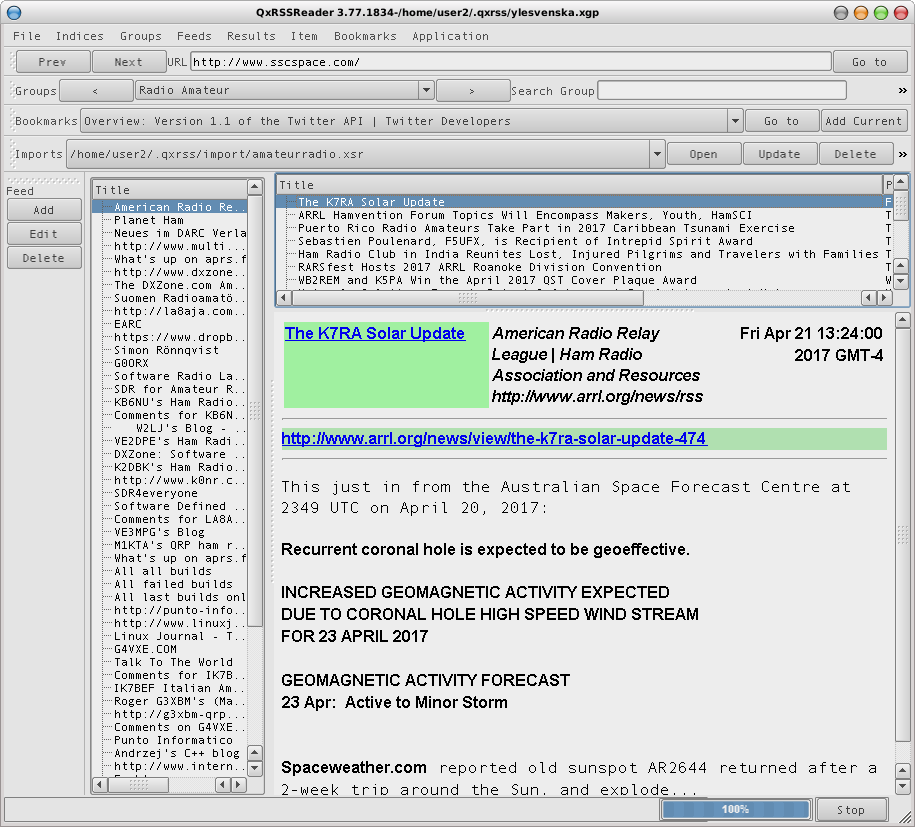Open the Feeds menu
This screenshot has height=827, width=915.
[194, 36]
